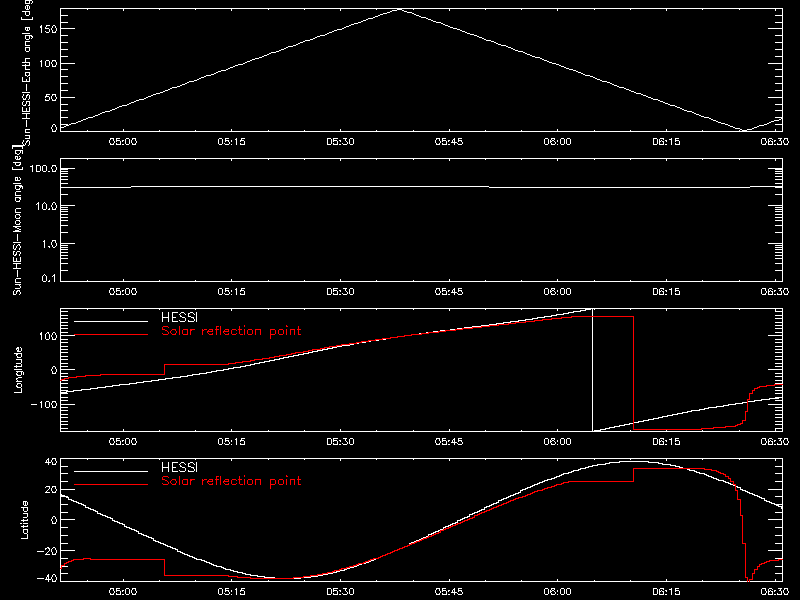Click the Longitude axis title
This screenshot has height=600, width=800.
18,370
